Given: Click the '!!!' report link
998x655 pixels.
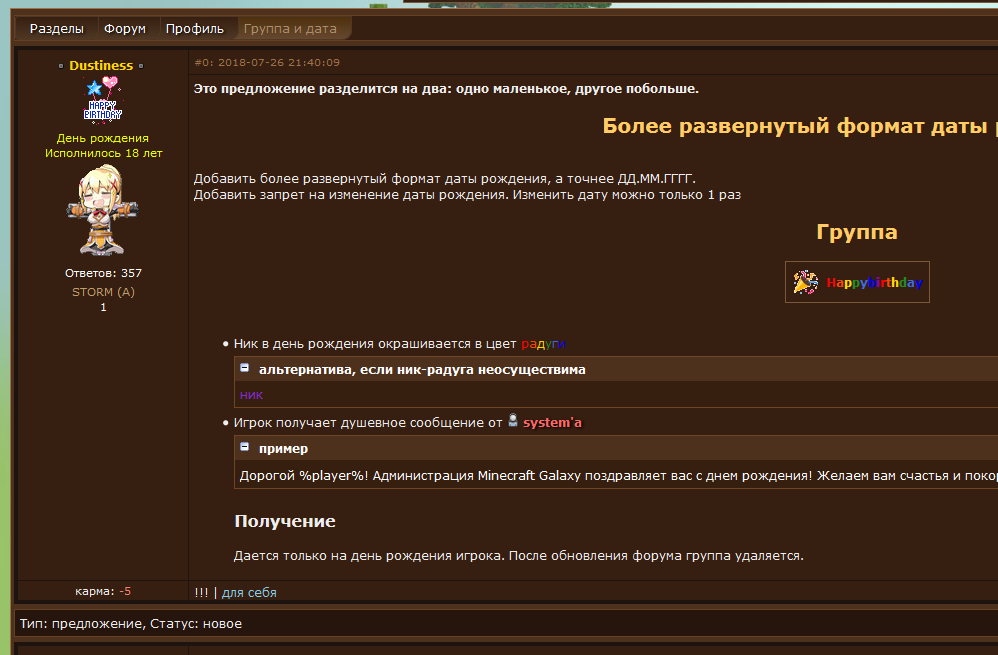Looking at the screenshot, I should [x=202, y=592].
